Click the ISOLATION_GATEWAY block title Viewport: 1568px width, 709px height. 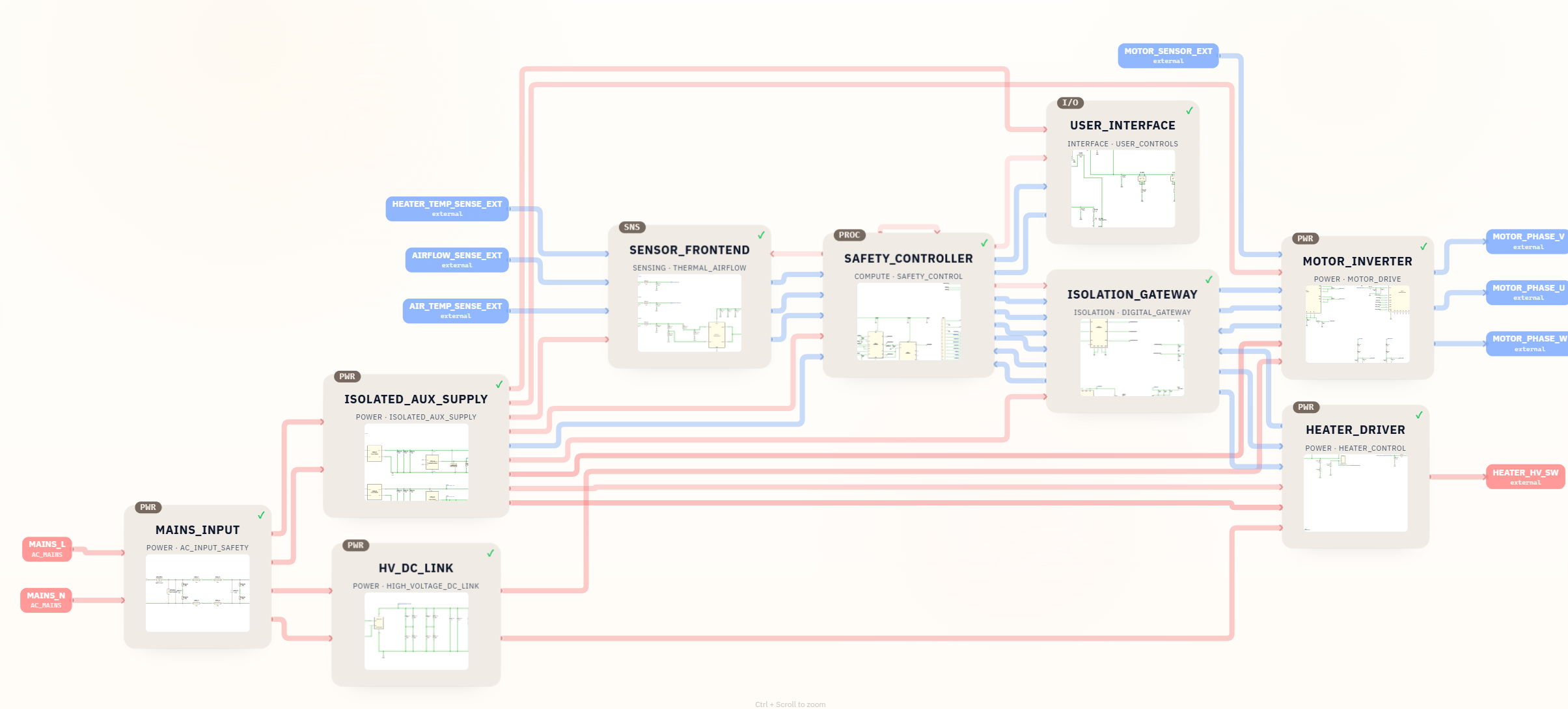tap(1133, 295)
